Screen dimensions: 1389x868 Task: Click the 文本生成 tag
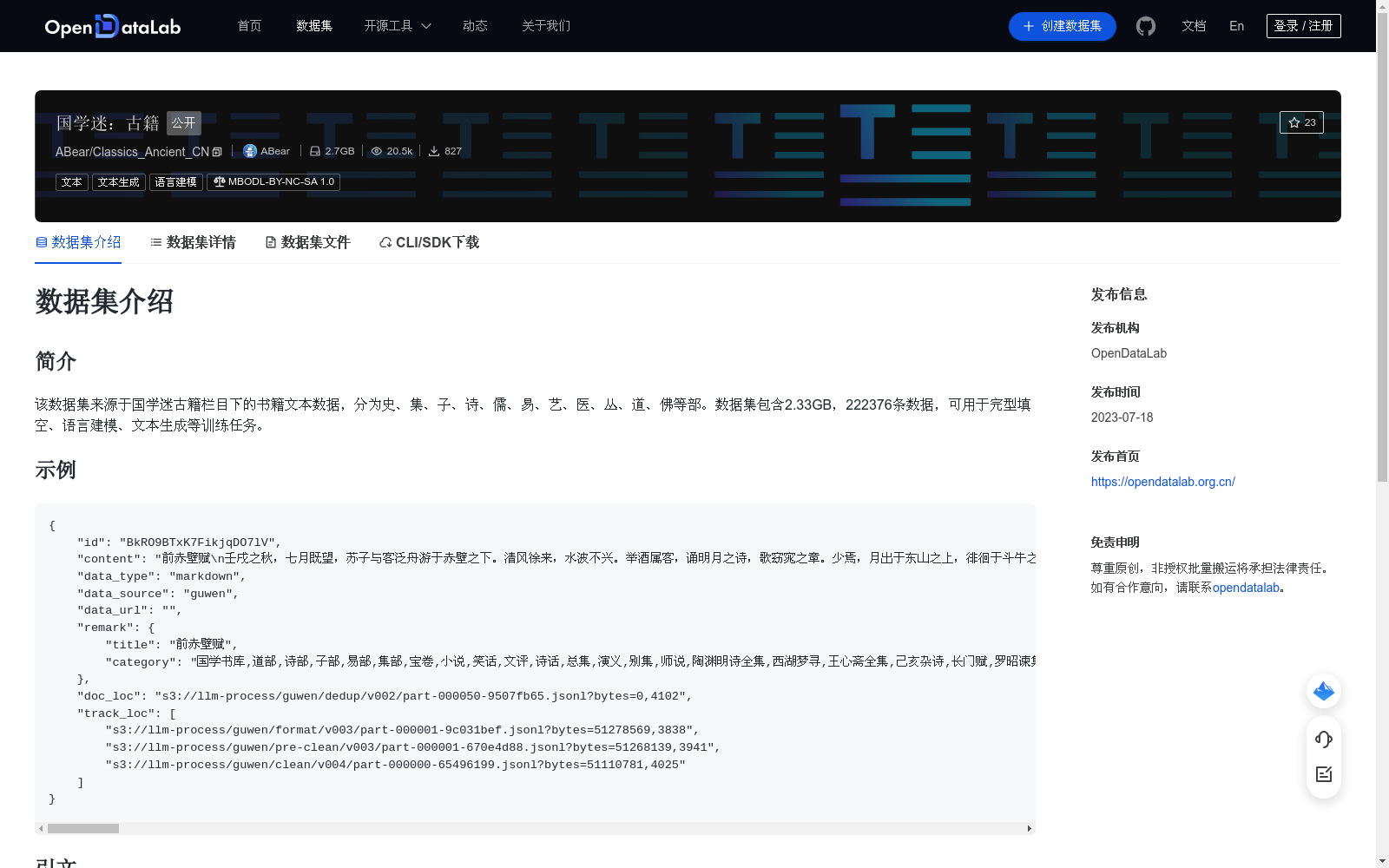[x=119, y=182]
